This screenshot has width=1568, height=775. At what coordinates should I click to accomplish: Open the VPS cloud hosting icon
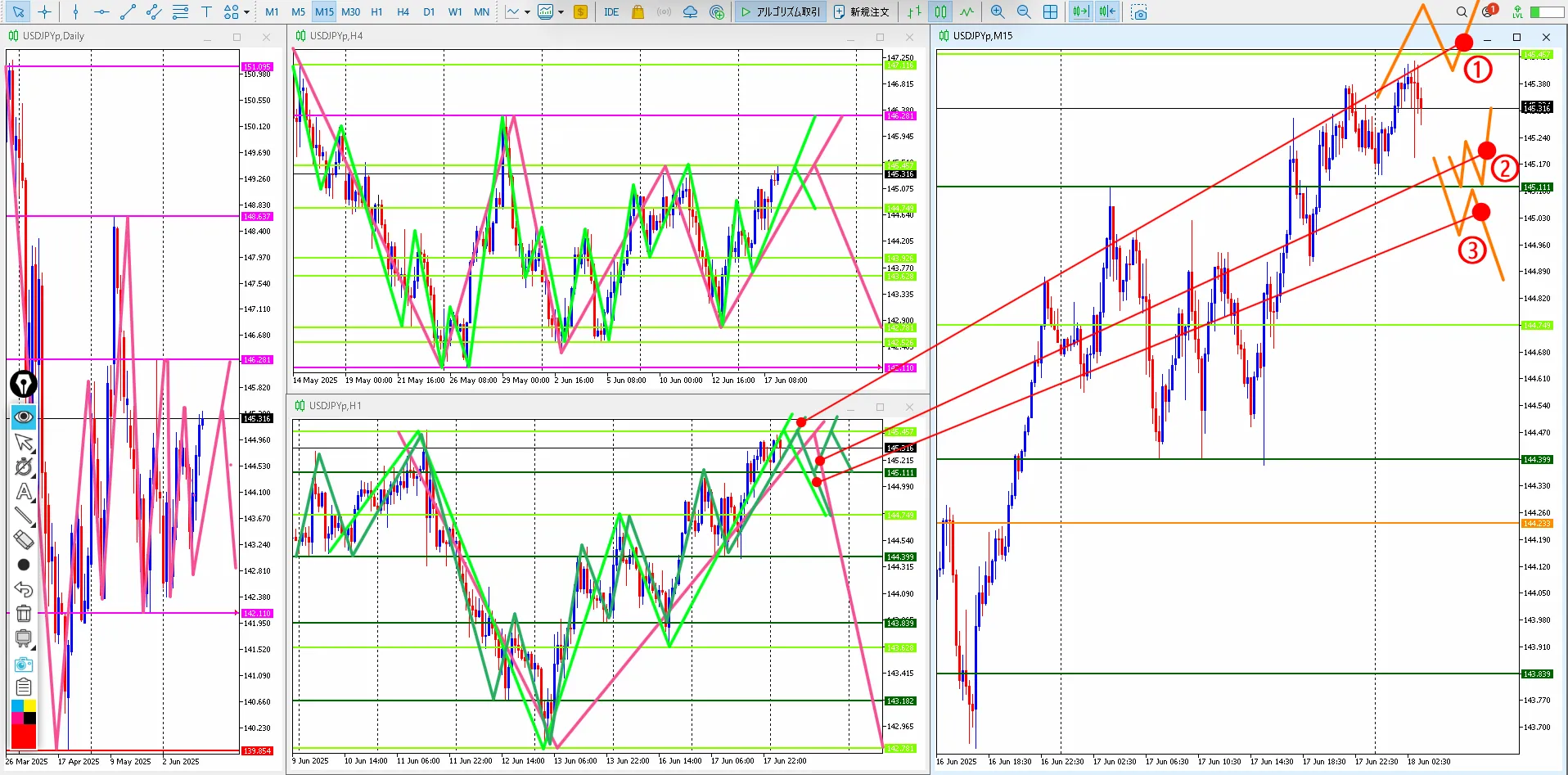point(690,11)
